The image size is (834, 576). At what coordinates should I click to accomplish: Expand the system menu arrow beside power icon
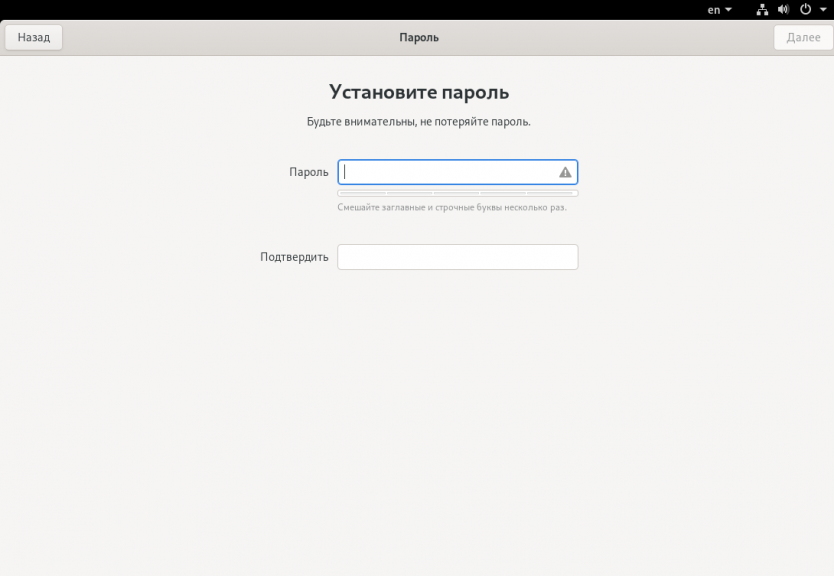click(822, 10)
